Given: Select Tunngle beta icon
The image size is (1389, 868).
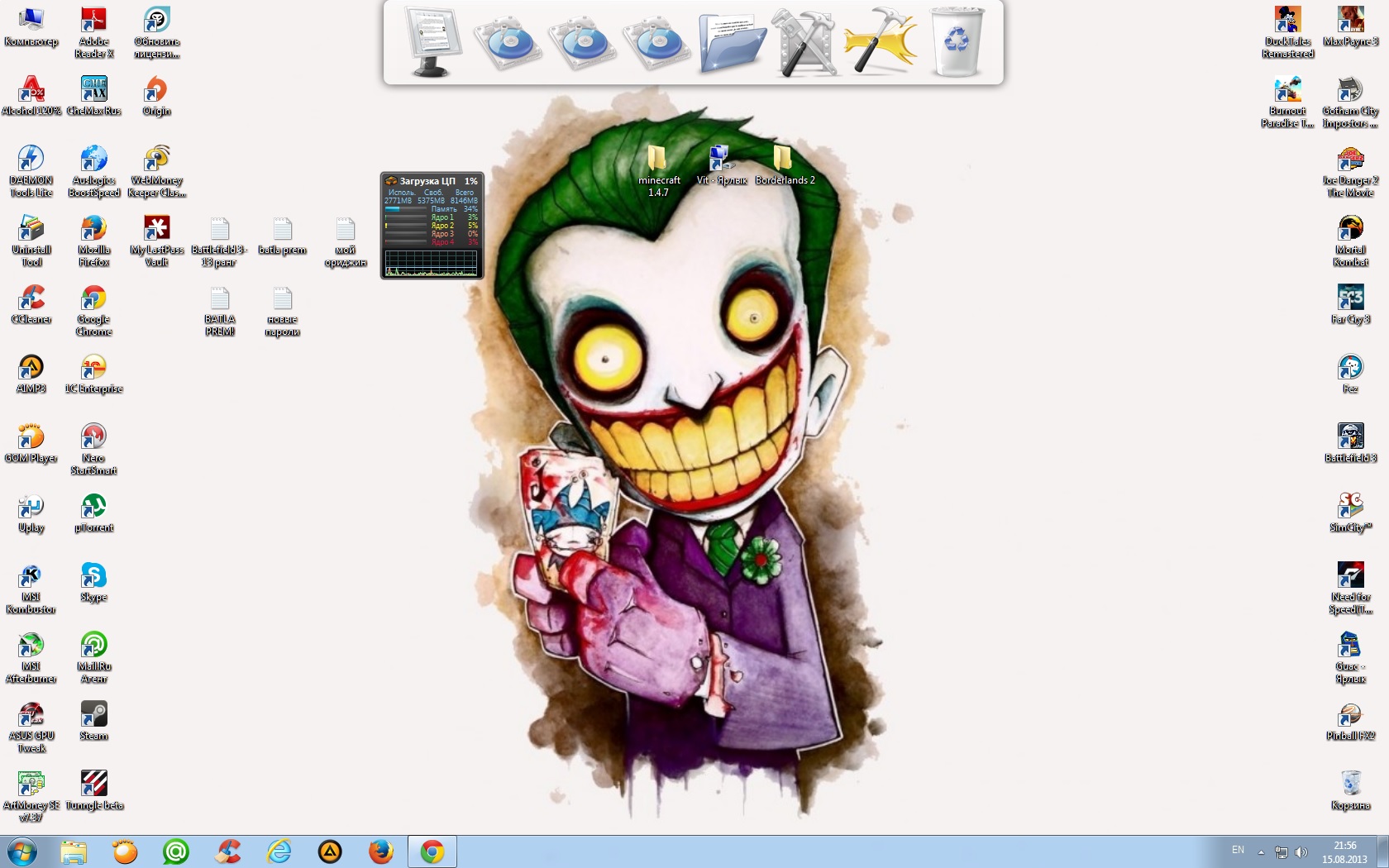Looking at the screenshot, I should tap(94, 790).
